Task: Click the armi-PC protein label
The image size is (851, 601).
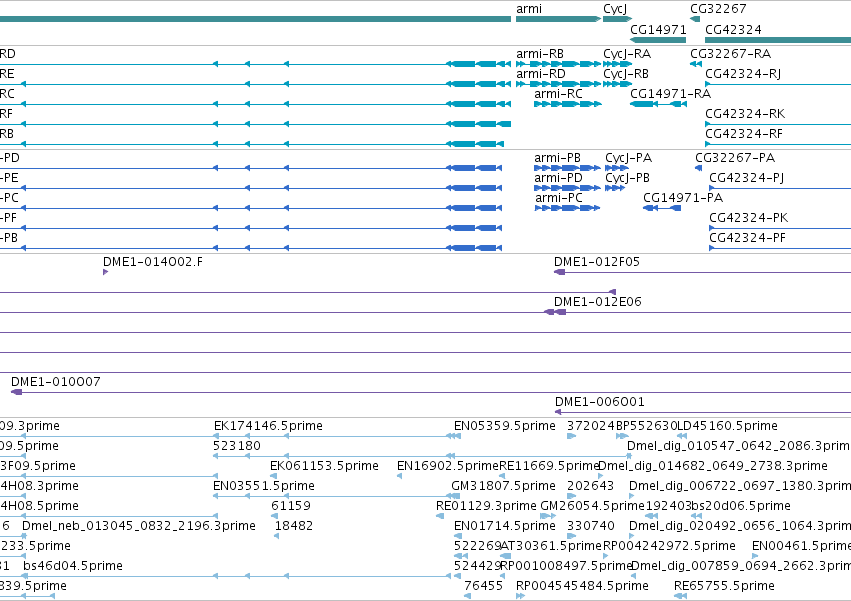Action: pyautogui.click(x=559, y=198)
